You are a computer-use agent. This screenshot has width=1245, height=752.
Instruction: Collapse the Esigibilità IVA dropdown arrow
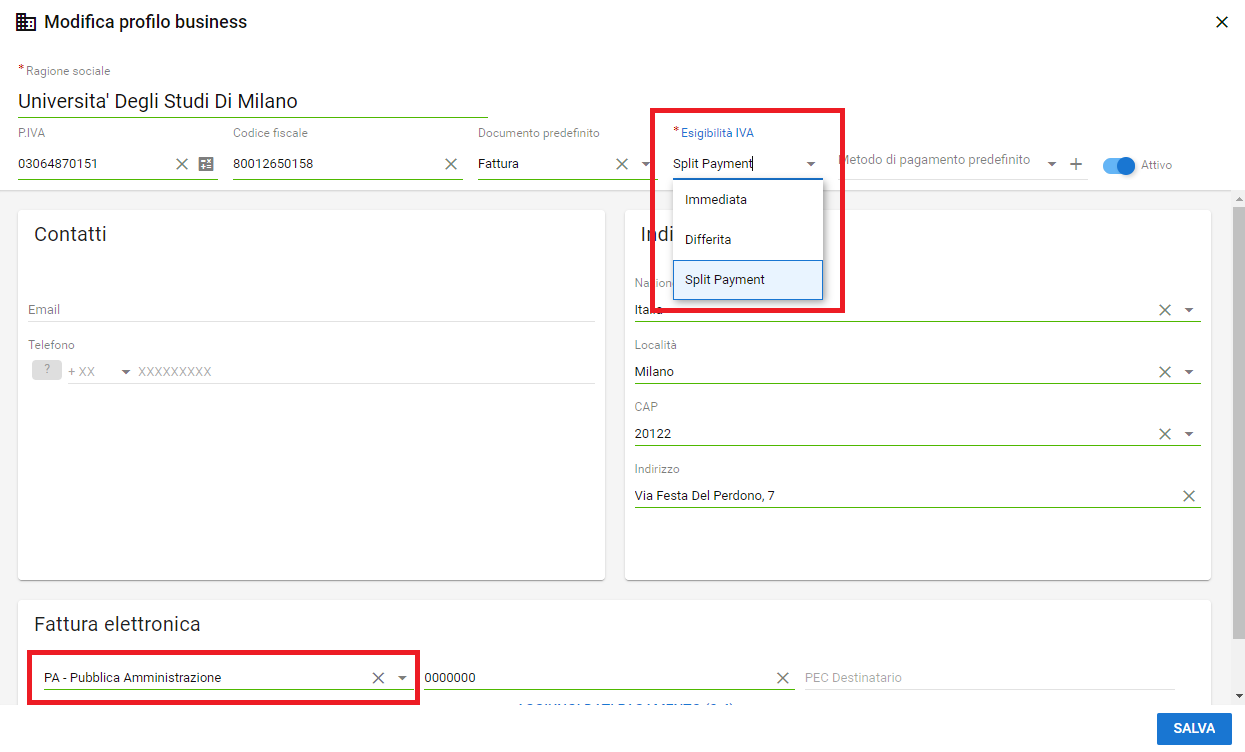(811, 164)
